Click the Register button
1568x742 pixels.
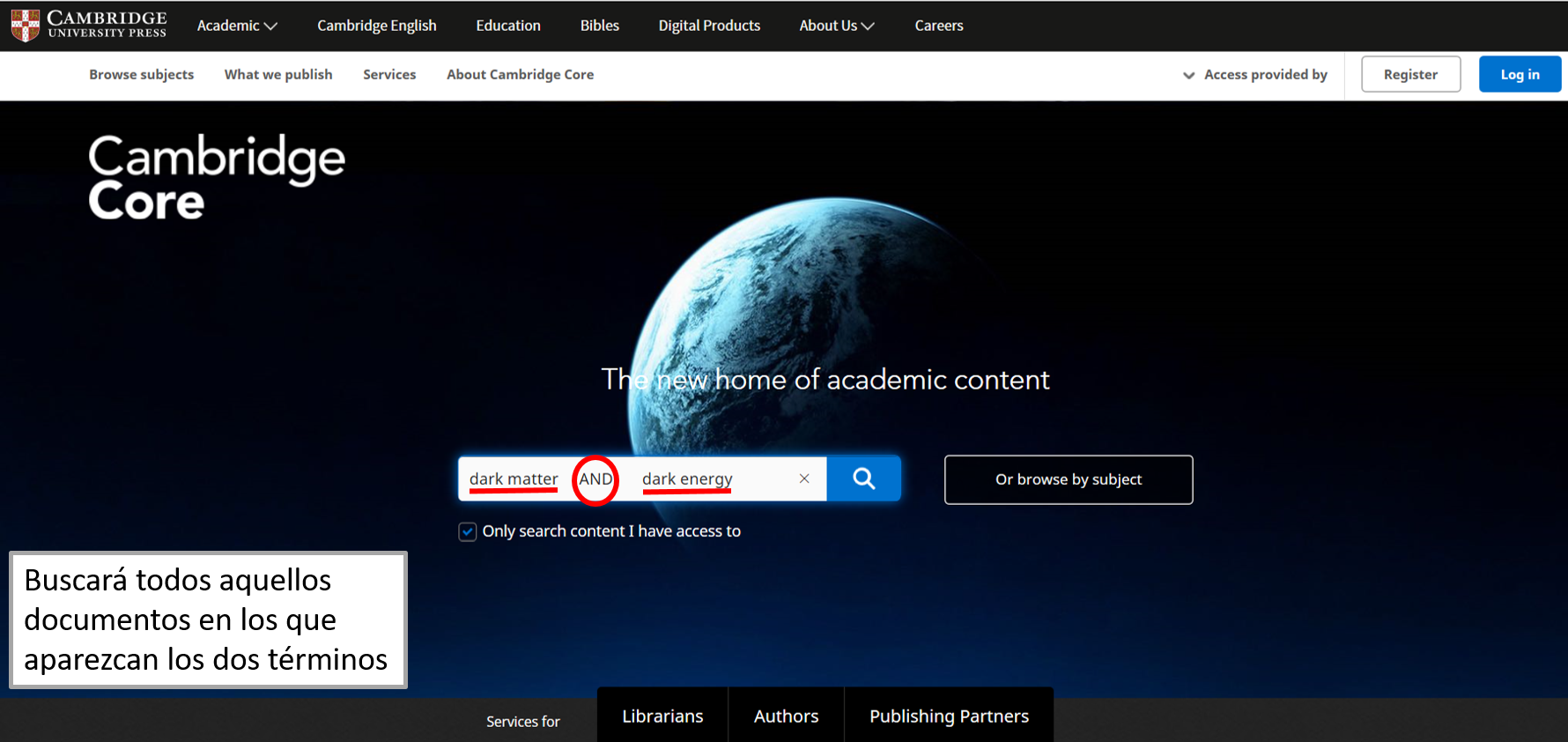(1410, 75)
